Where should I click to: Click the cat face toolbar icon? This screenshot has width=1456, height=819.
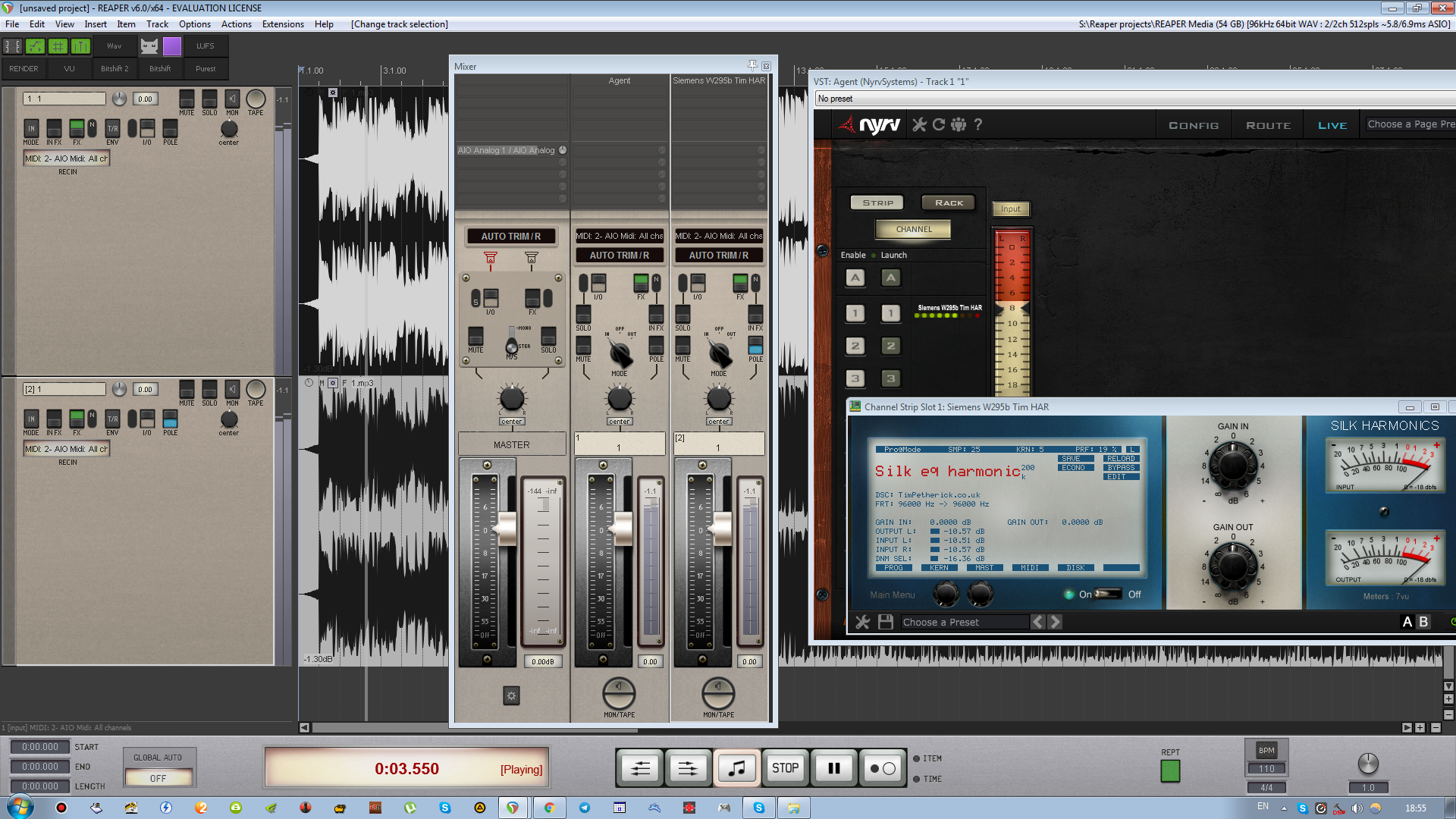point(149,46)
